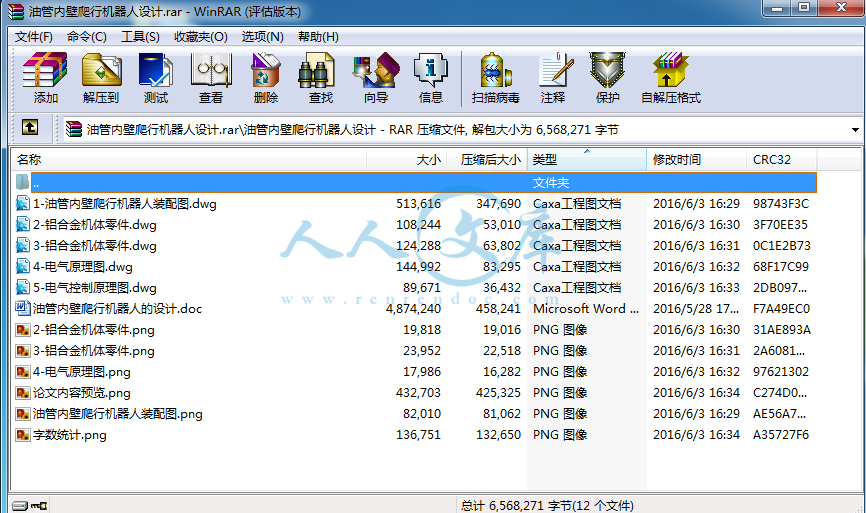Click the 文件夹 type cell in the '..' row
Screen dimensions: 866x513
click(x=551, y=183)
